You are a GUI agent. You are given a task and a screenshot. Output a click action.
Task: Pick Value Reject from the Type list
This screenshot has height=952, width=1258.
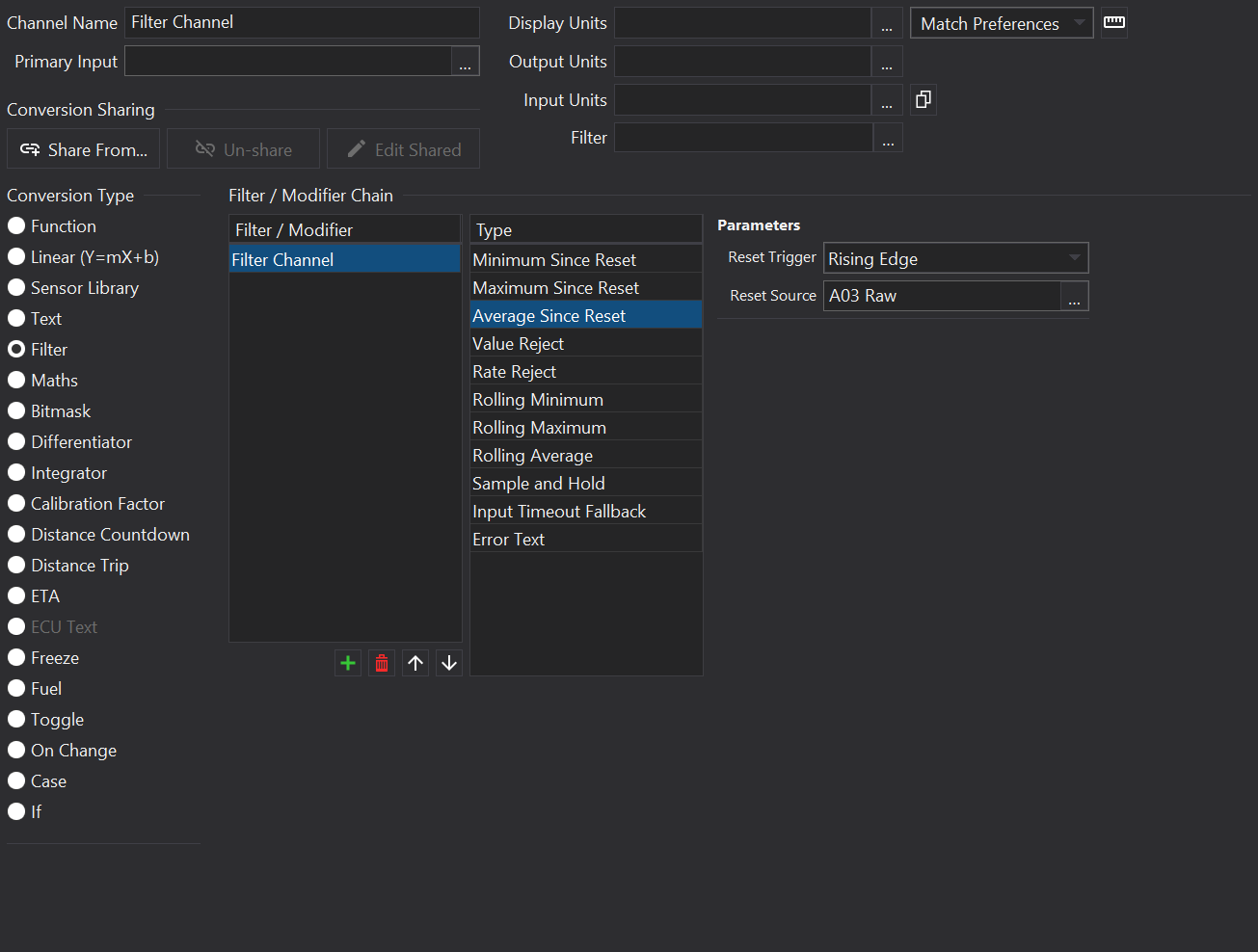tap(518, 344)
